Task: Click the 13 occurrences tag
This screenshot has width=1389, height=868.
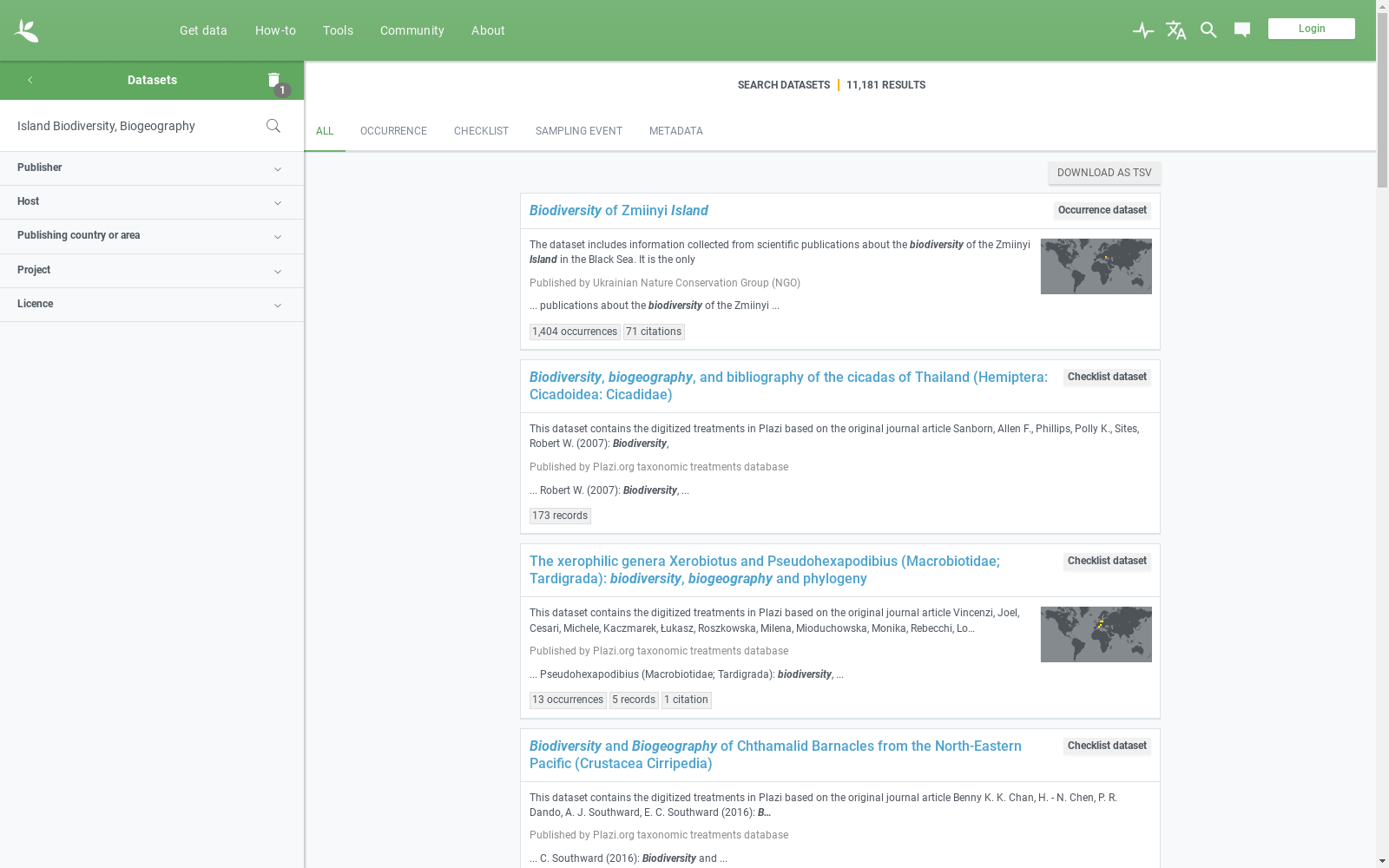Action: click(568, 700)
